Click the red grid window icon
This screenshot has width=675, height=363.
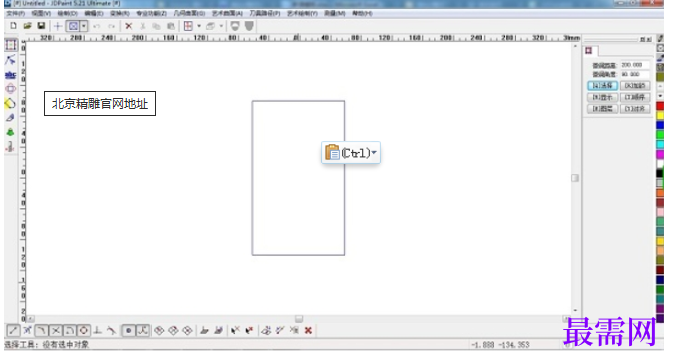[188, 26]
